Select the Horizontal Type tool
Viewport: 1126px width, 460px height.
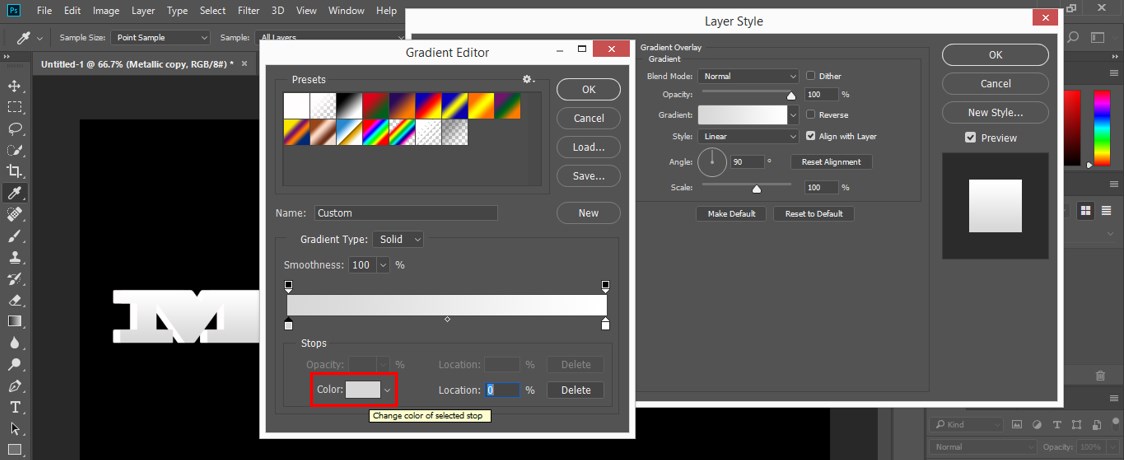click(14, 408)
